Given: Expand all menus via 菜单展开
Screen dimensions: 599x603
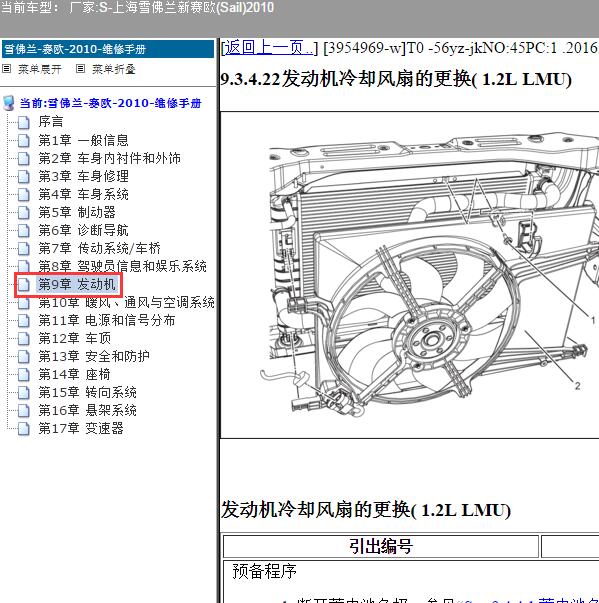Looking at the screenshot, I should [40, 69].
